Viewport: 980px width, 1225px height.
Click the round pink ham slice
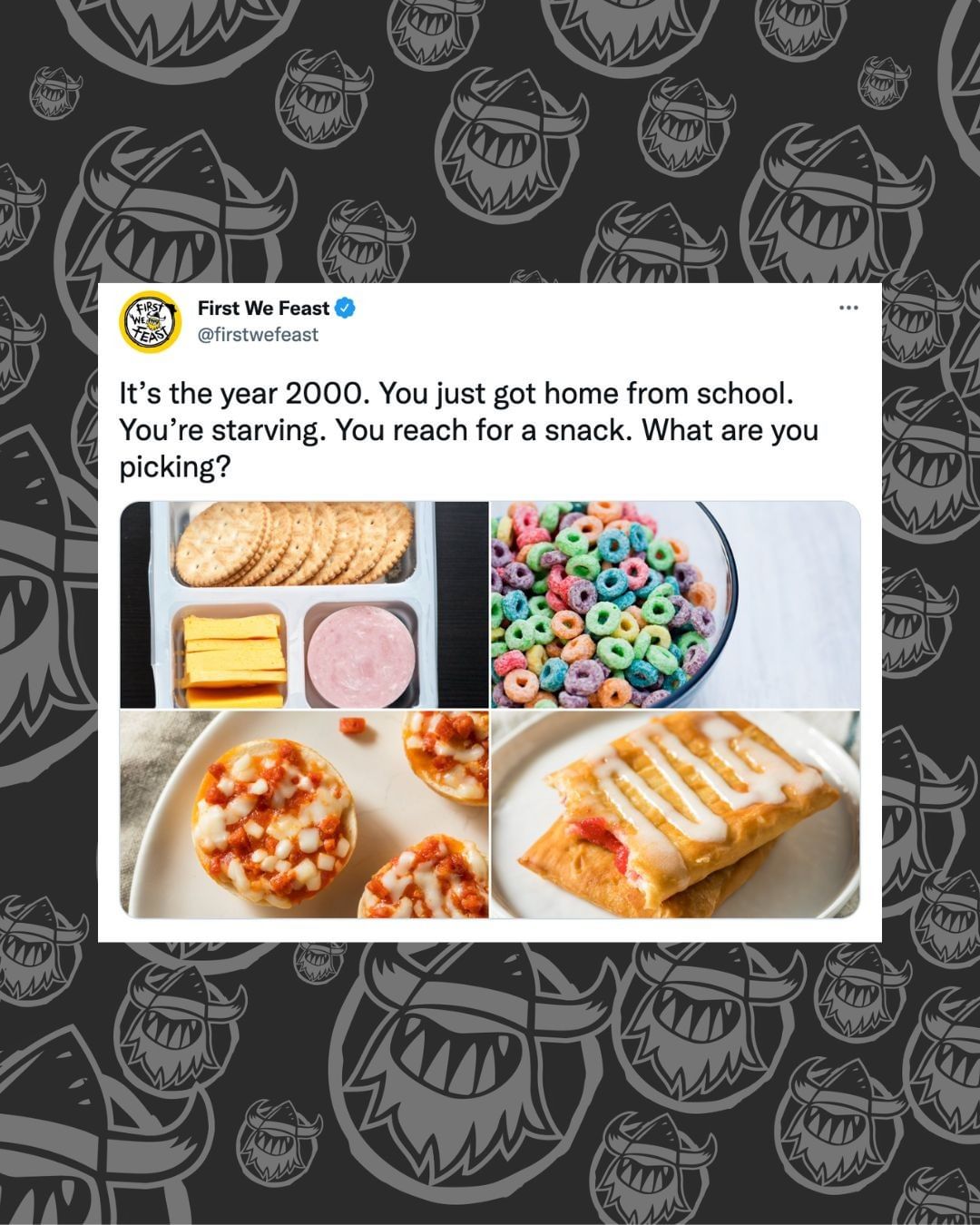tap(360, 656)
